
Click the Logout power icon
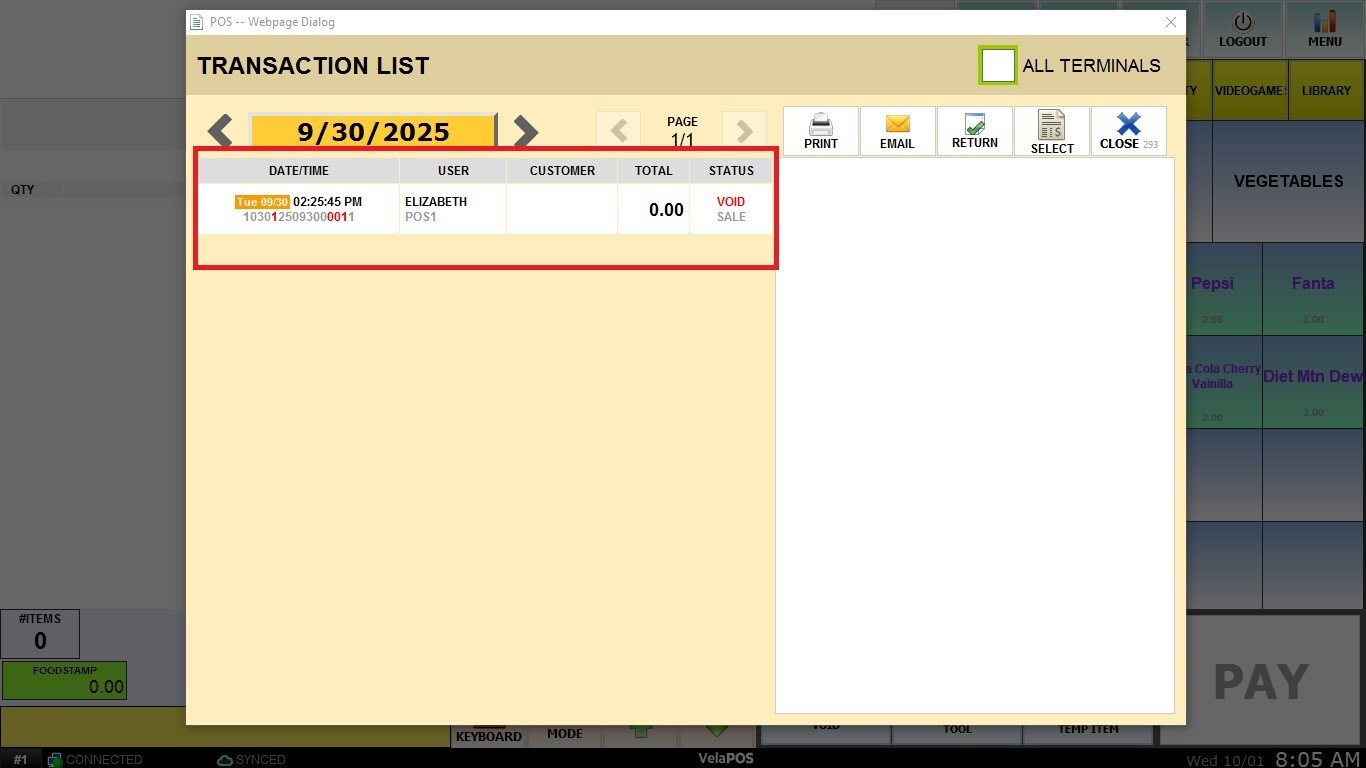(1242, 22)
